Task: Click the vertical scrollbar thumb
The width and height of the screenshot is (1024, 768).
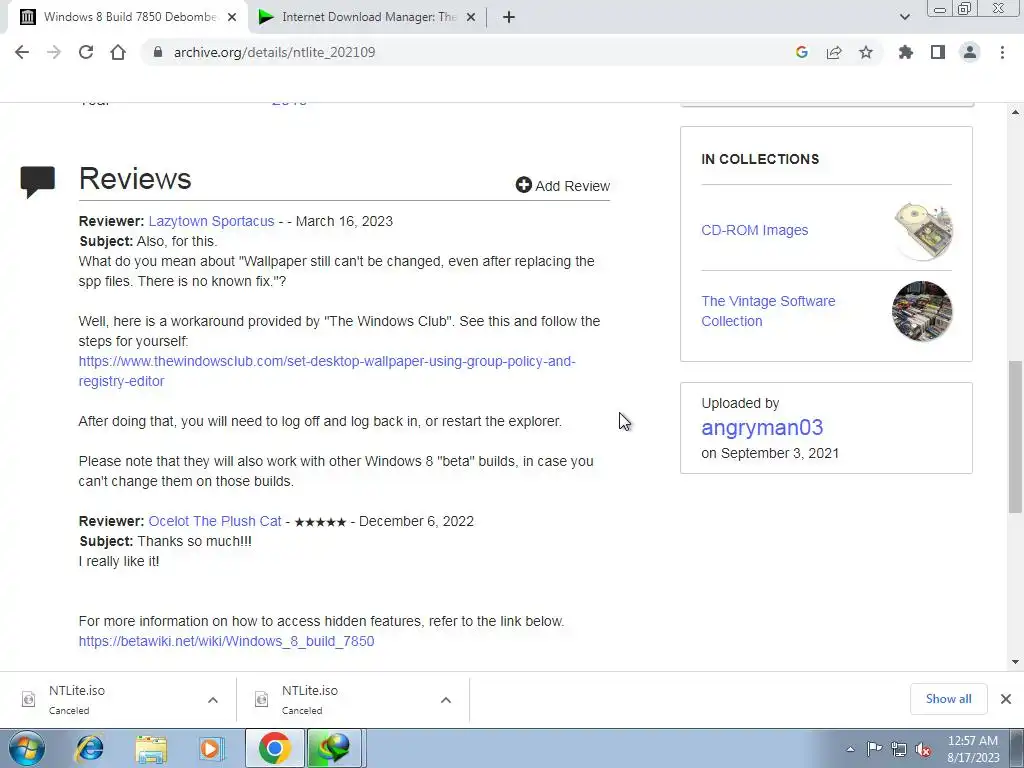Action: [1016, 437]
